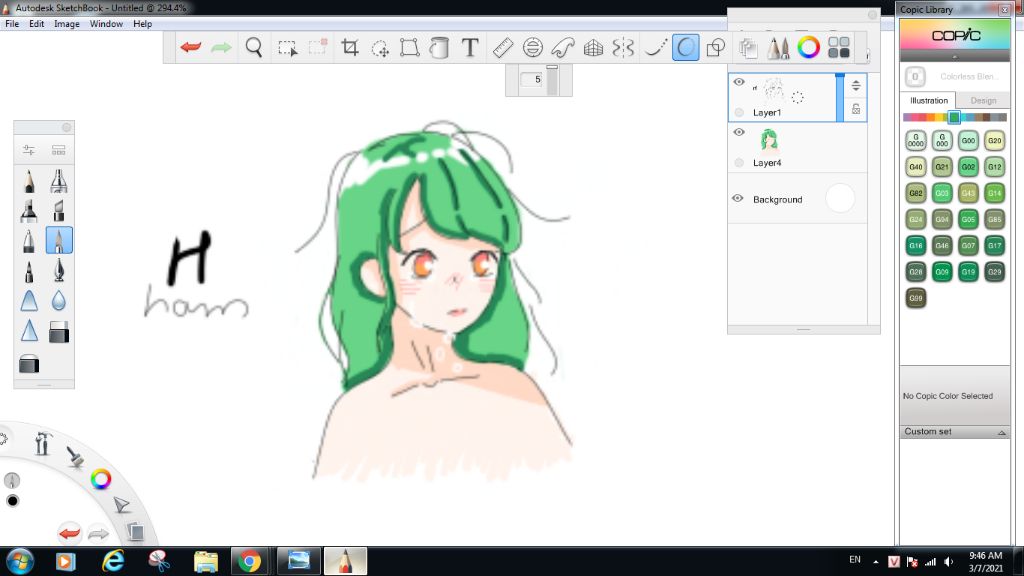Screen dimensions: 1024x576
Task: Select the Text tool
Action: point(470,47)
